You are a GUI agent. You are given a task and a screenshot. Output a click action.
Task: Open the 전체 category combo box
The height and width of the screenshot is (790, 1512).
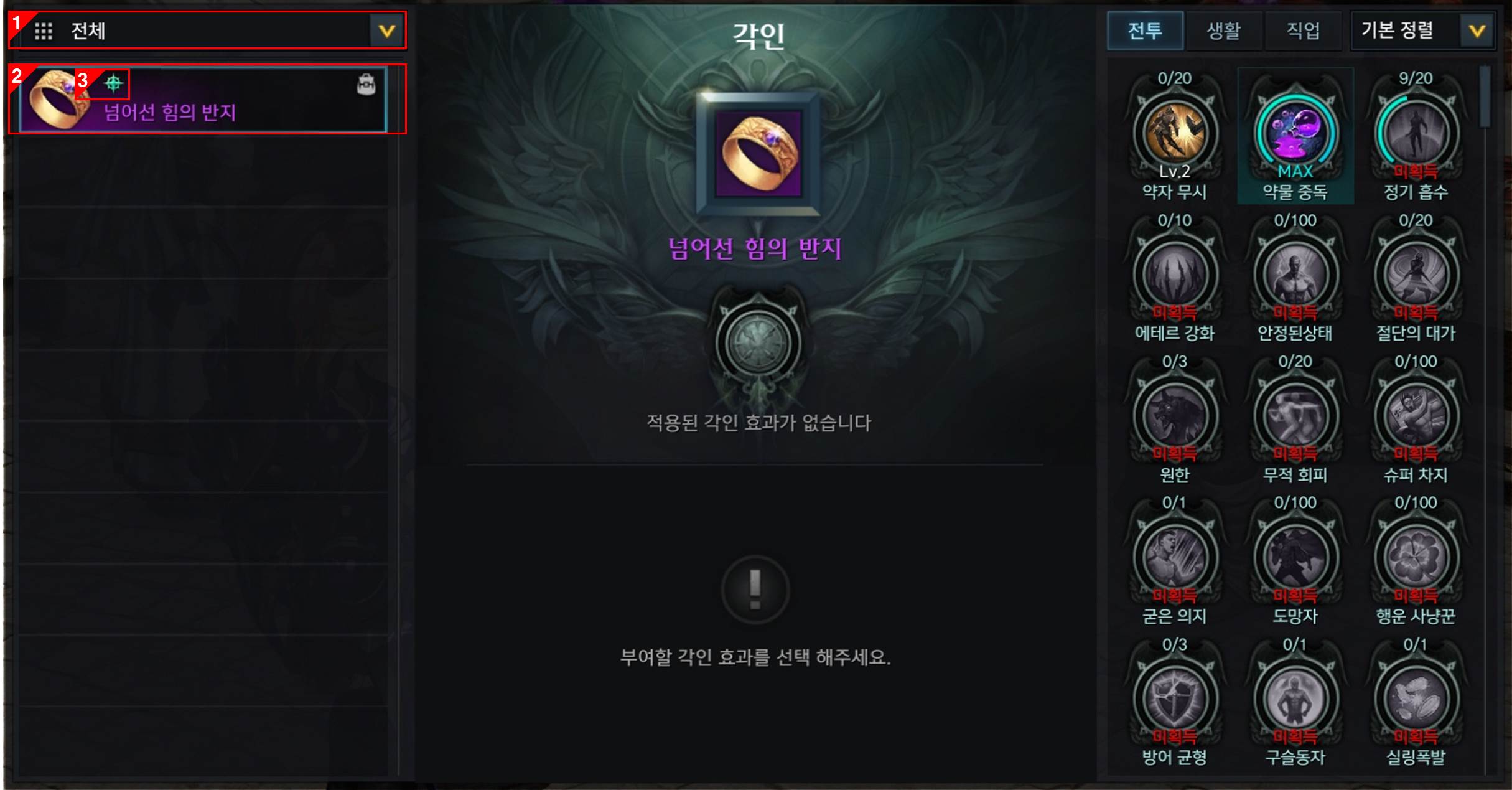pyautogui.click(x=207, y=31)
